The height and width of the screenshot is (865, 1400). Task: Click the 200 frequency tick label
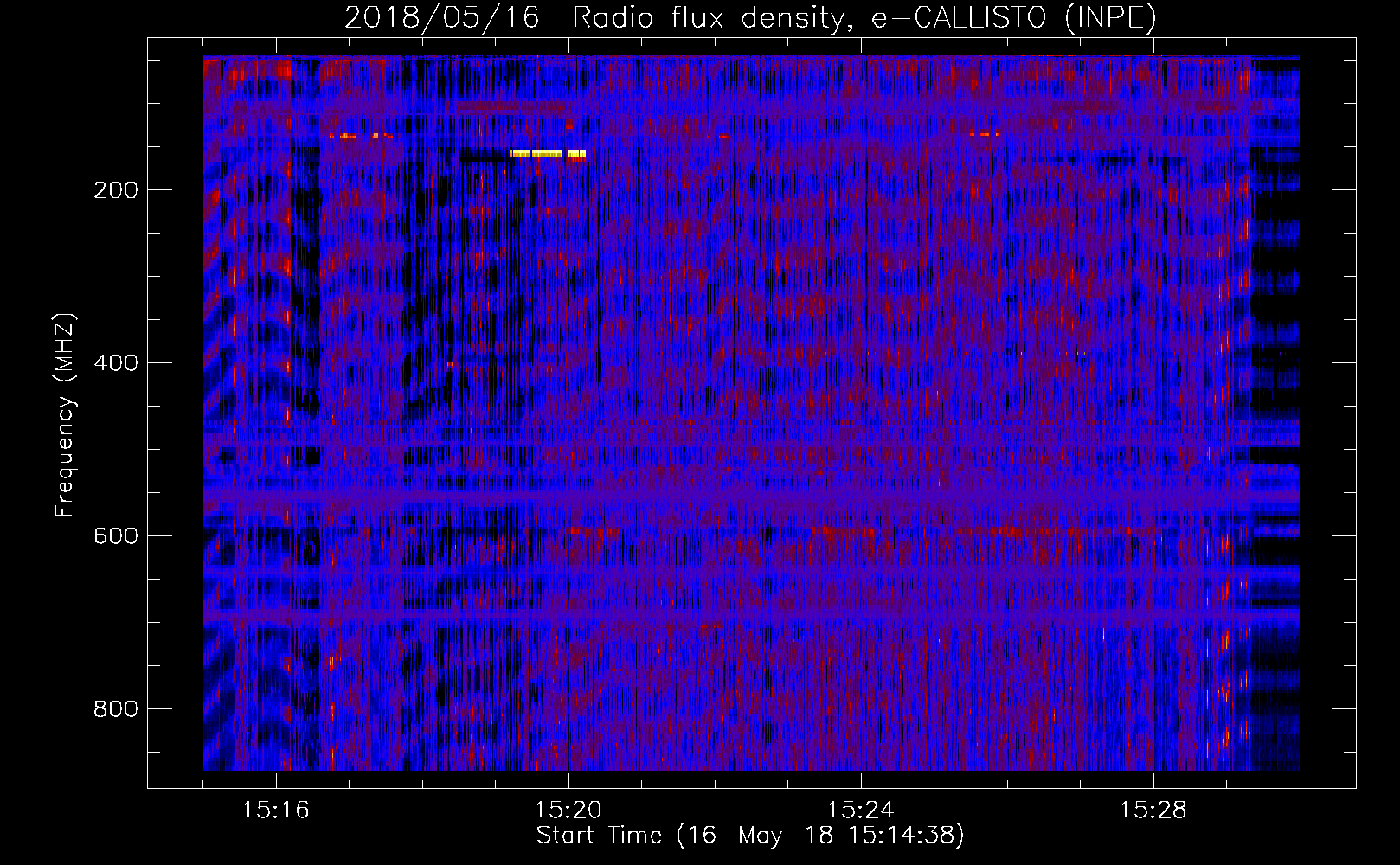(x=116, y=190)
